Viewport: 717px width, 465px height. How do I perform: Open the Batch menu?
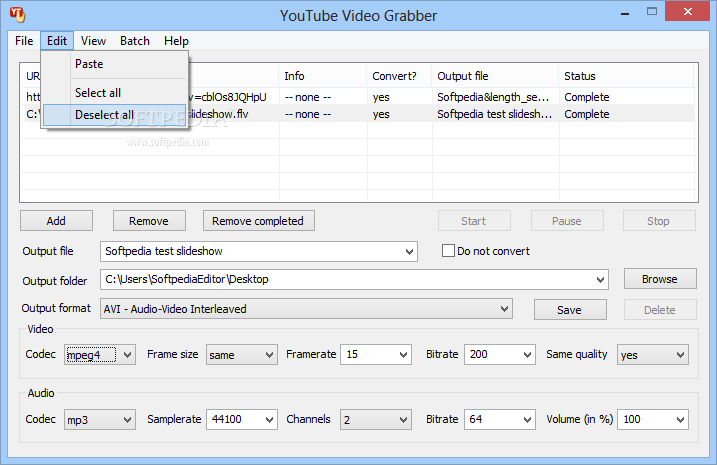click(135, 41)
